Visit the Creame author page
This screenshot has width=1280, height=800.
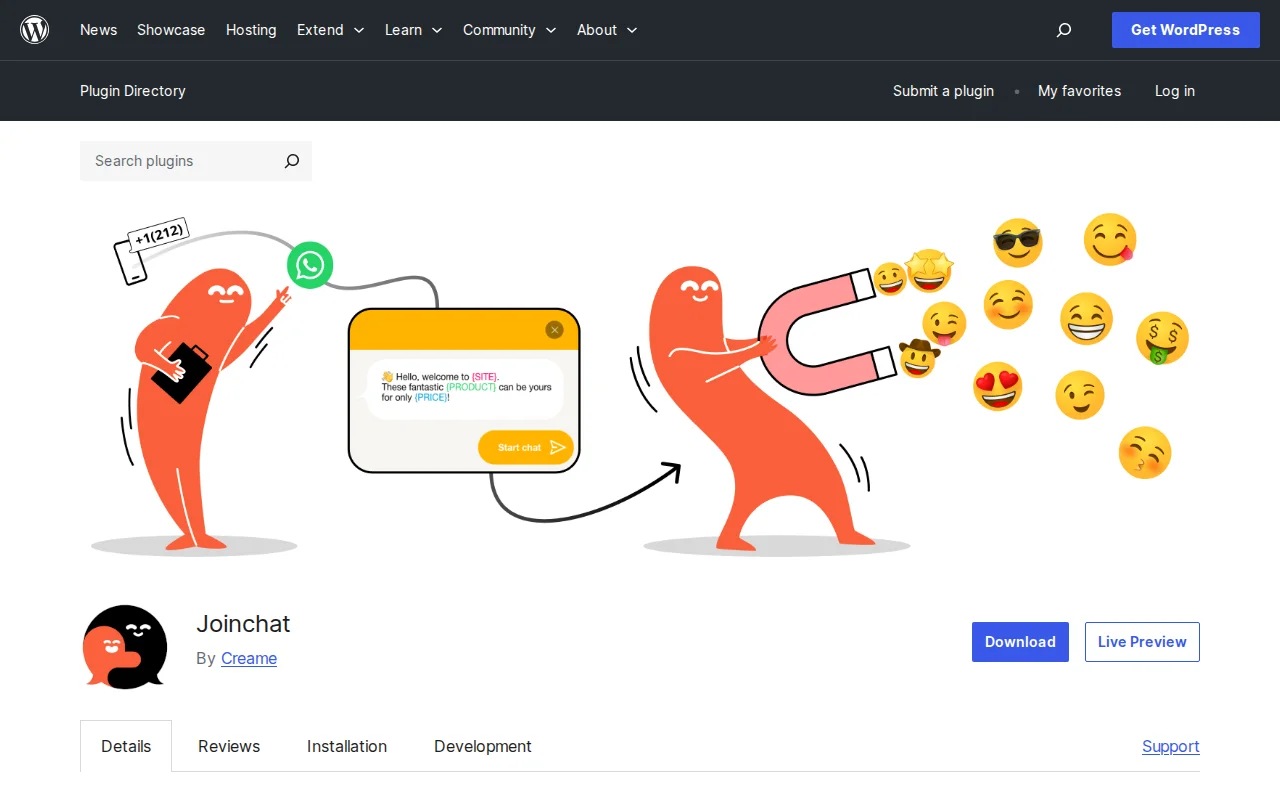248,658
